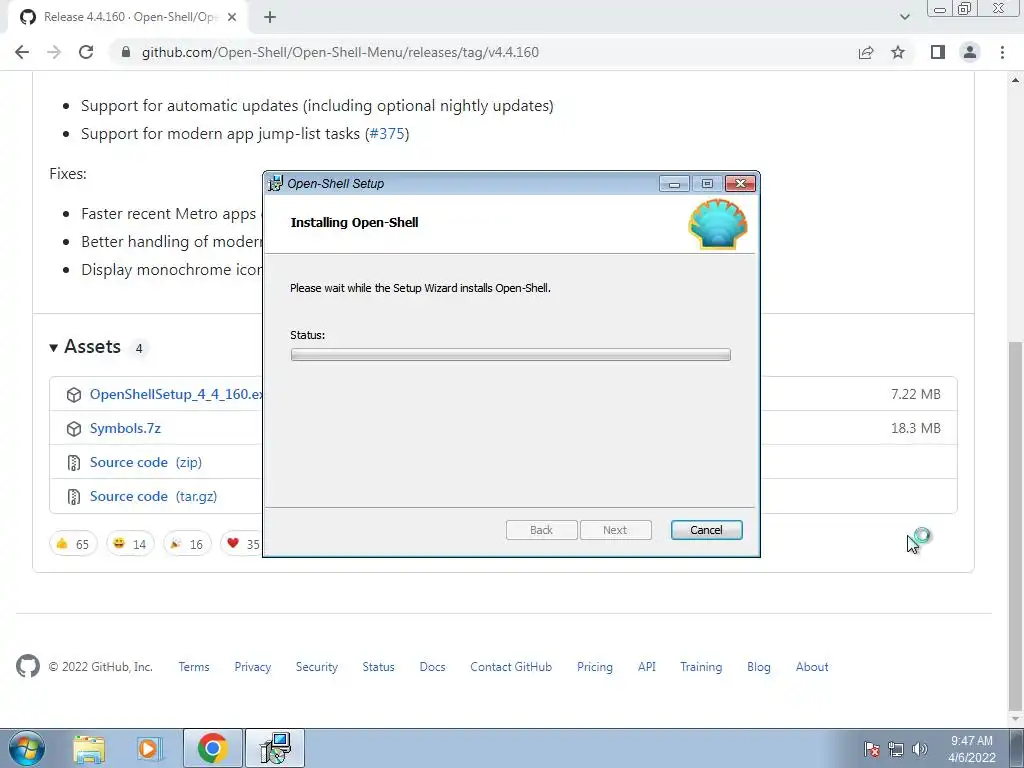Open the Privacy footer link
The image size is (1024, 768).
coord(253,667)
